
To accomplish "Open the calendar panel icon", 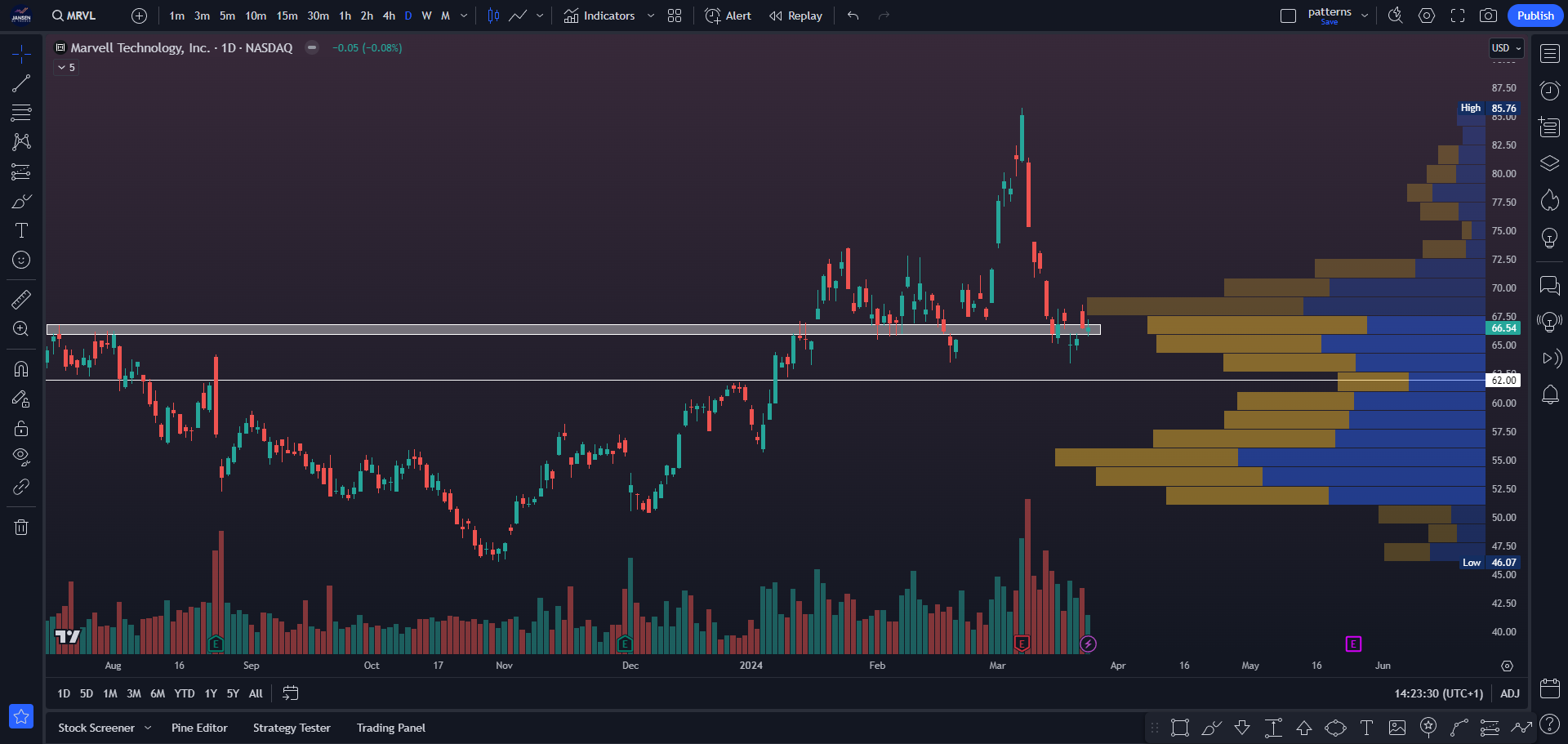I will coord(1550,688).
